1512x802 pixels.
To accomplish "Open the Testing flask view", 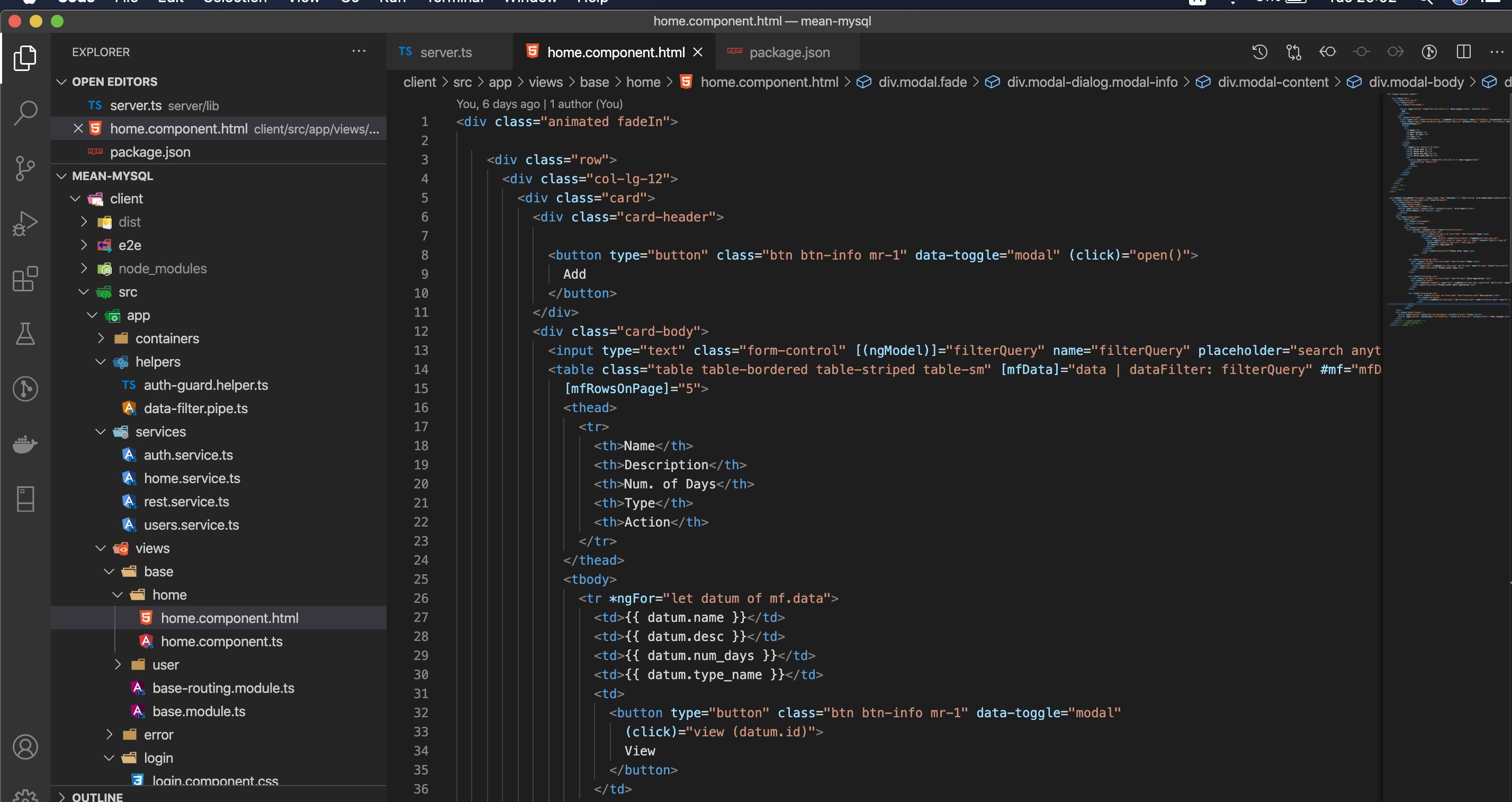I will 25,334.
